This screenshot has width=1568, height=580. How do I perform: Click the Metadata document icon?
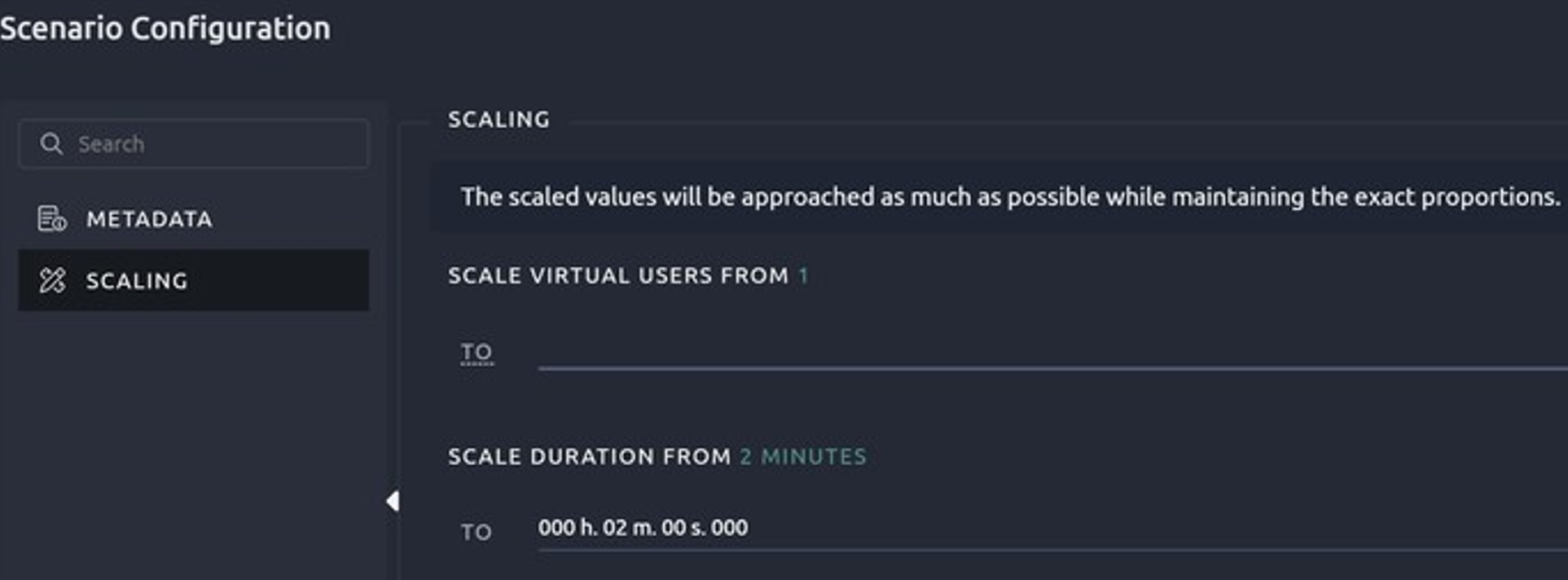[52, 219]
